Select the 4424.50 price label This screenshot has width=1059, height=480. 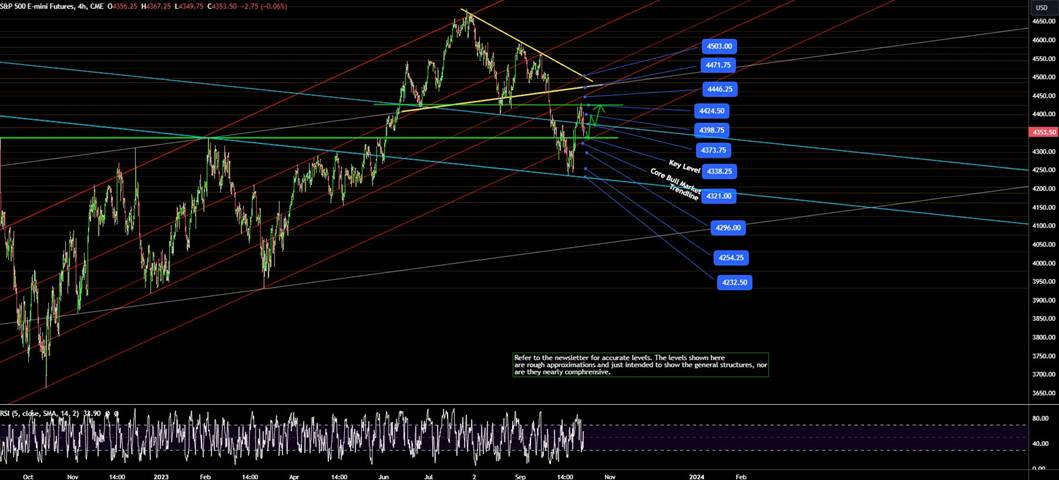tap(710, 111)
